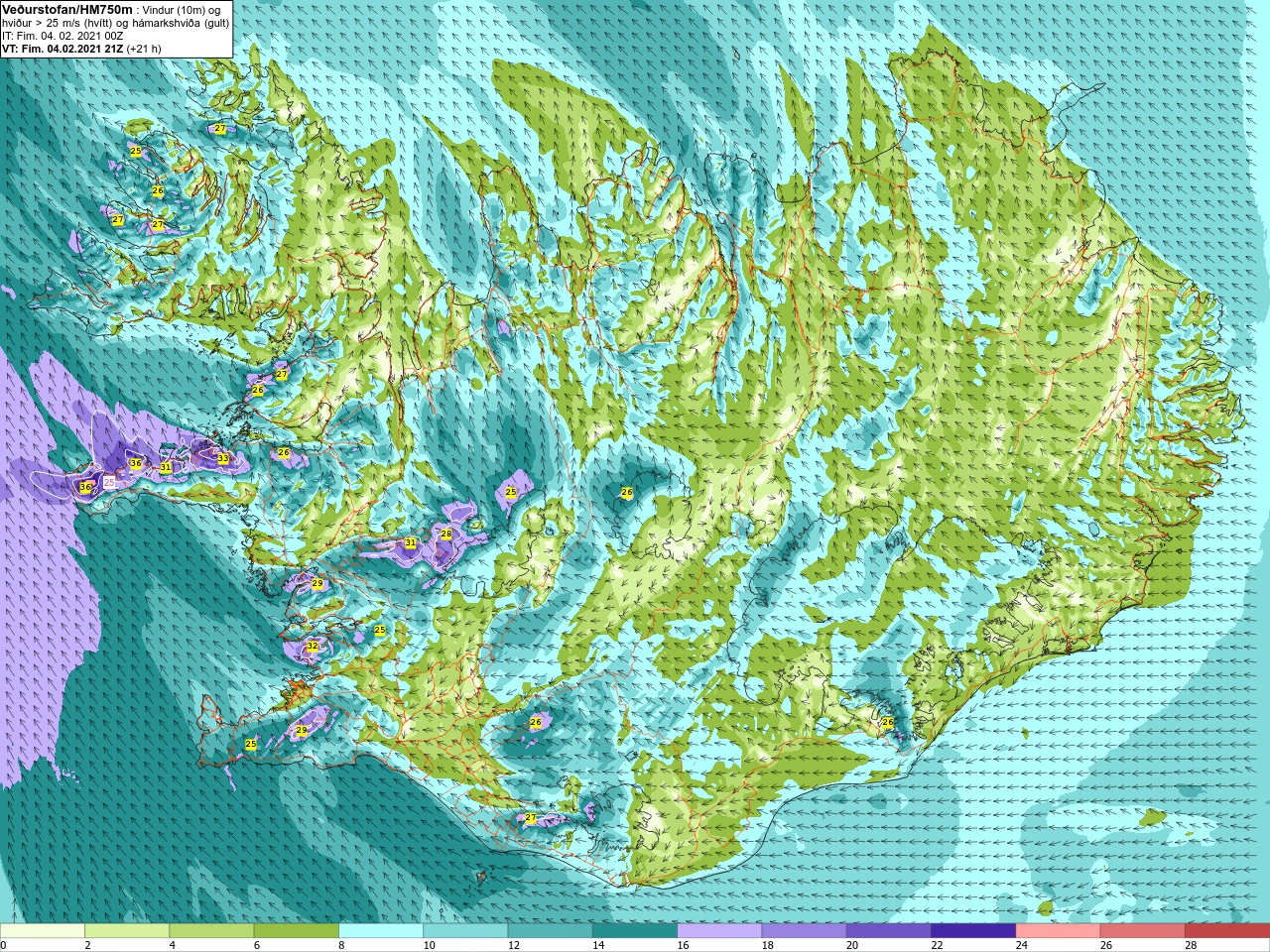Select the salmon 26–28 legend swatch

coord(1142,931)
